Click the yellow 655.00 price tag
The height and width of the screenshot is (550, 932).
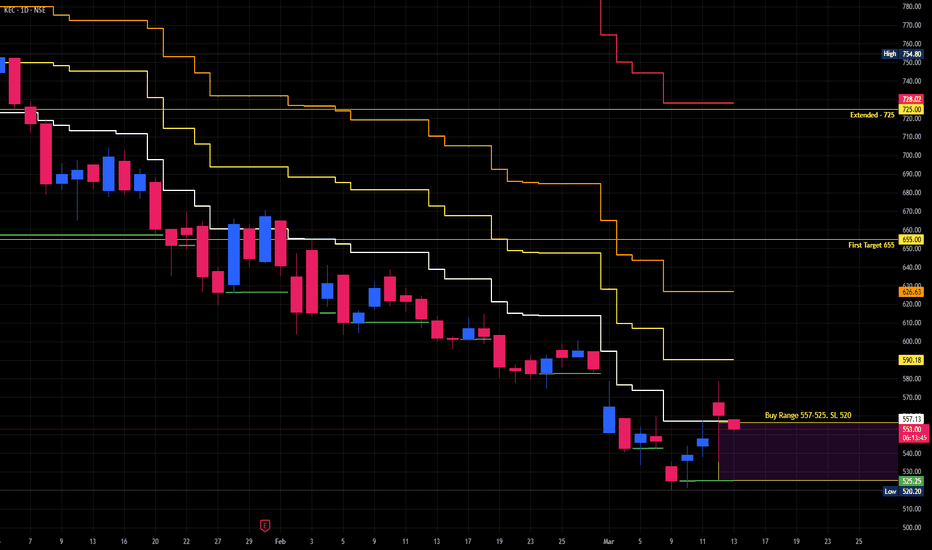click(x=910, y=240)
